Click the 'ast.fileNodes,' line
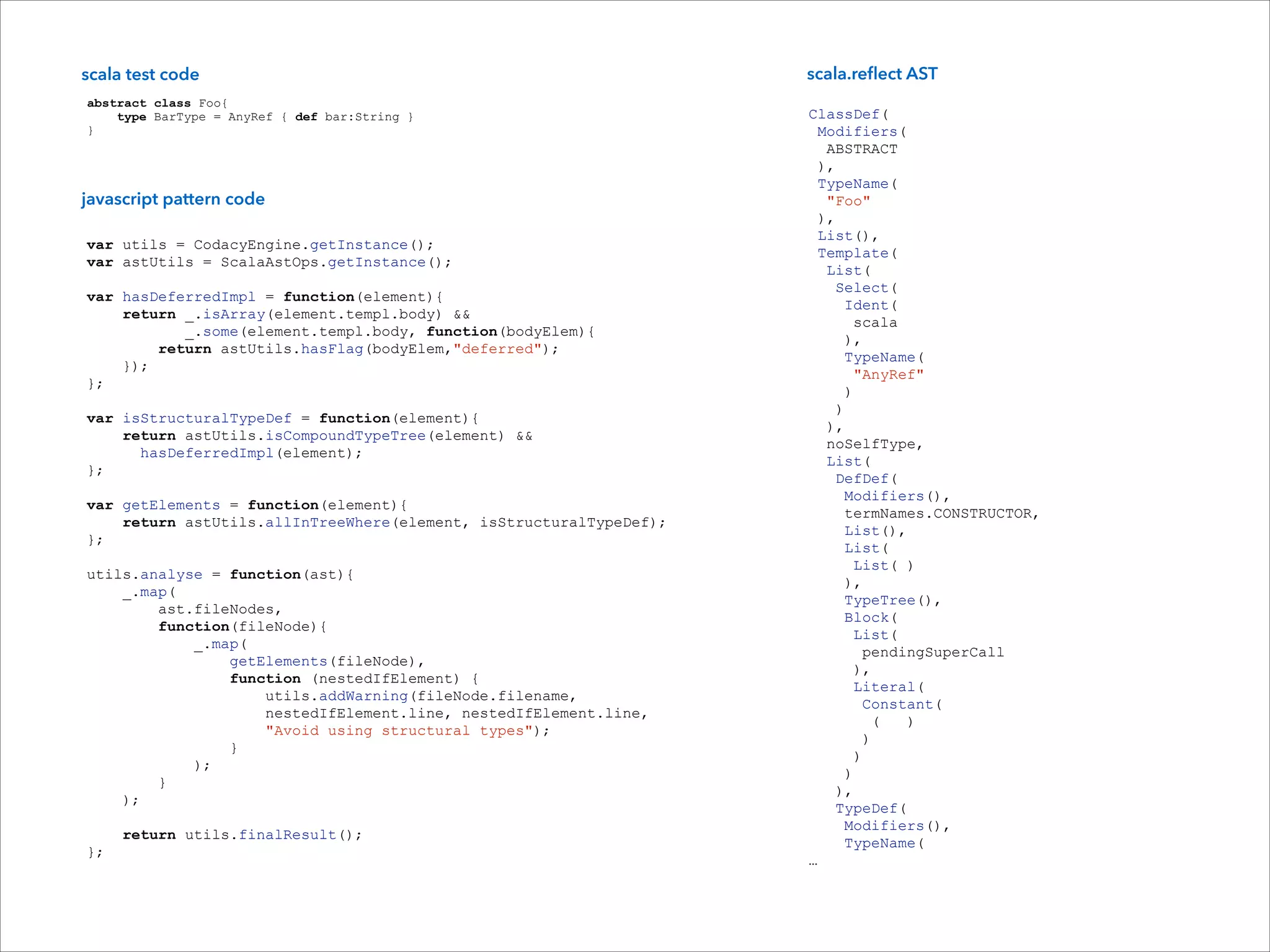The height and width of the screenshot is (952, 1270). (220, 609)
